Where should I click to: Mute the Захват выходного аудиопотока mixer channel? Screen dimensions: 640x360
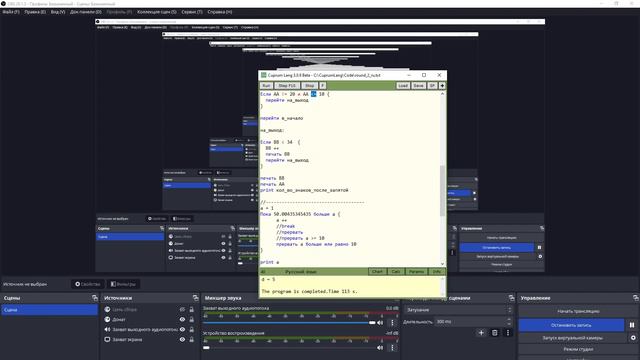[380, 323]
